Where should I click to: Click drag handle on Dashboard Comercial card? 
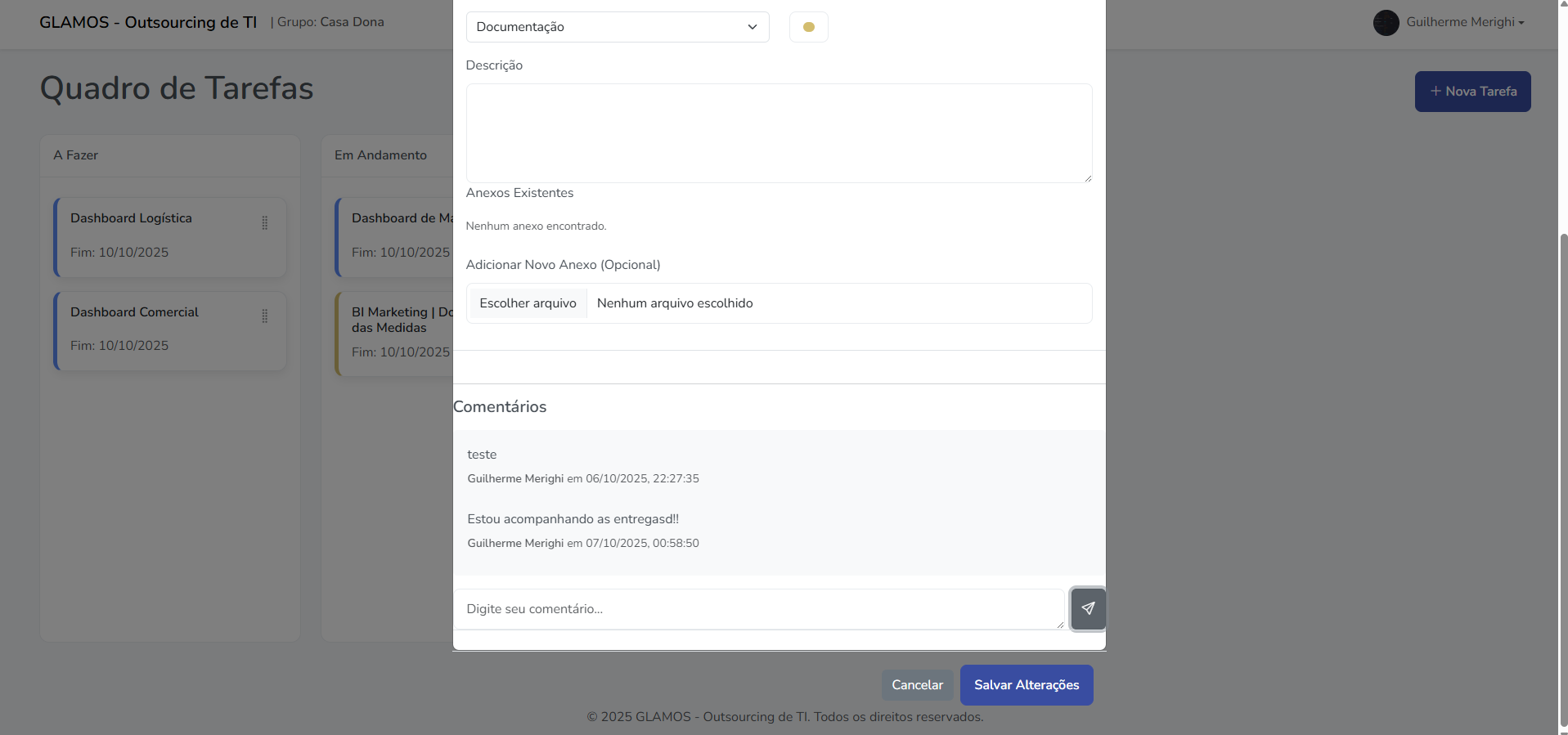264,316
